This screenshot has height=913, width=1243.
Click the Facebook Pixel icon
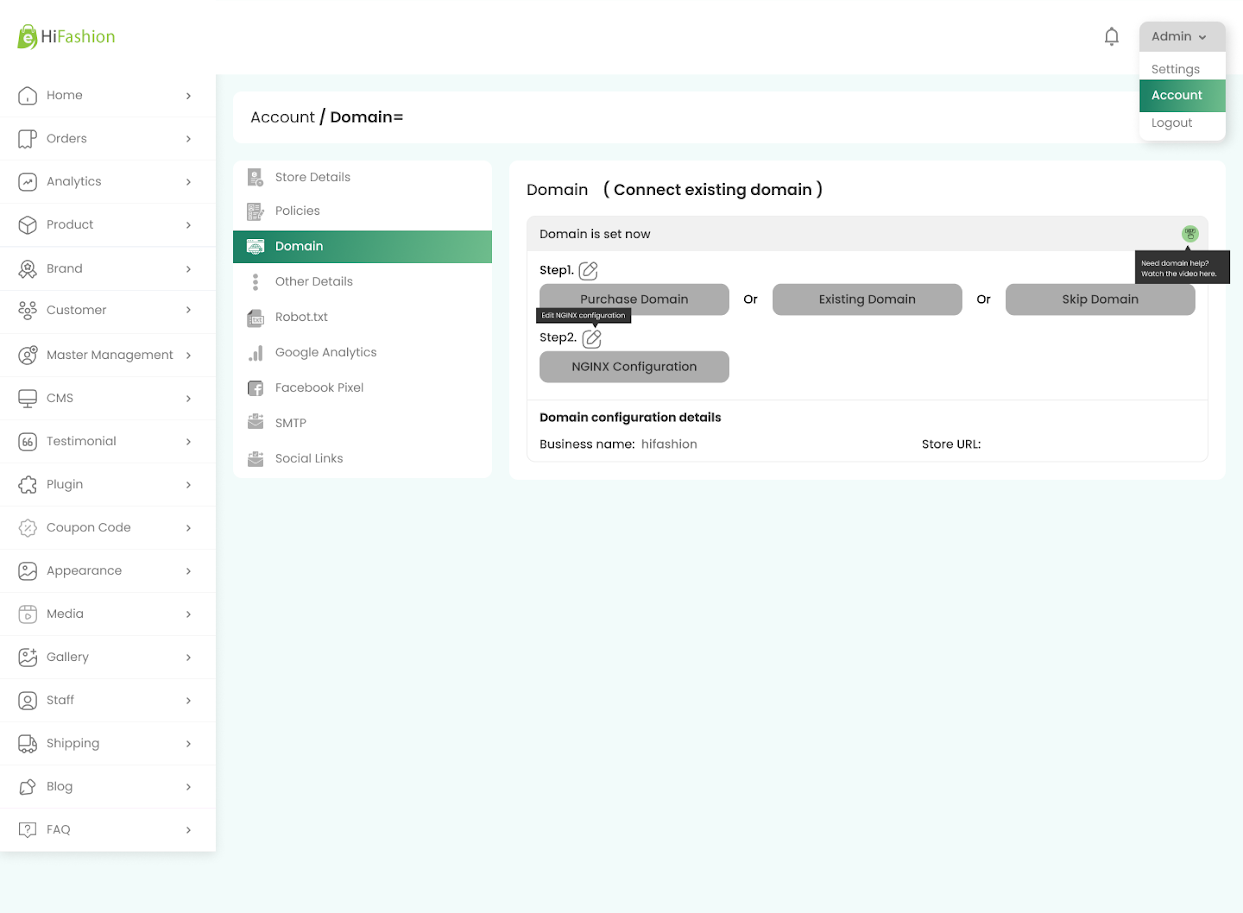[x=256, y=388]
